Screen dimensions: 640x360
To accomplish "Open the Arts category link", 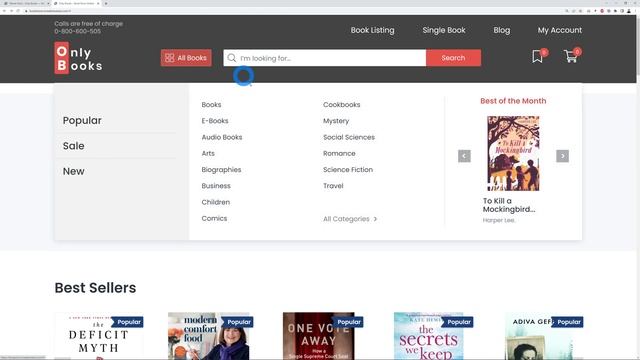I will pos(208,153).
